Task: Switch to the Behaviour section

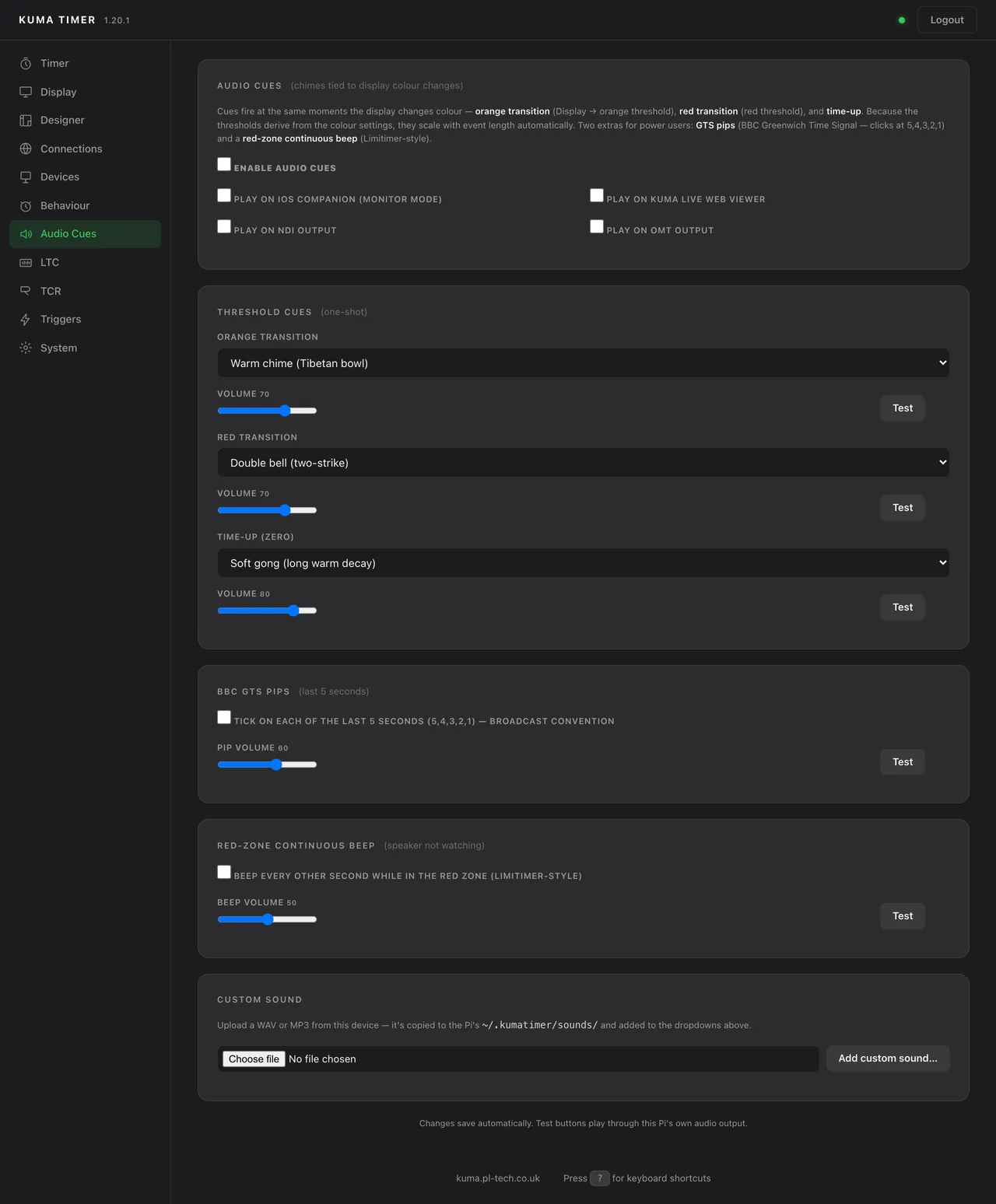Action: coord(85,206)
